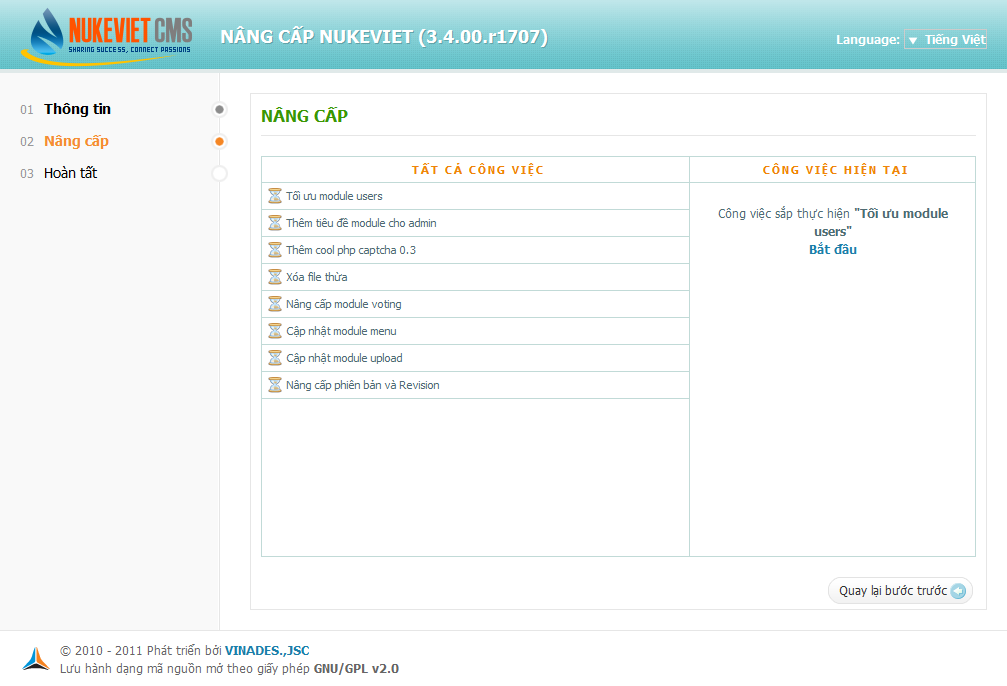Click hourglass icon beside Cập nhật module upload
Viewport: 1007px width, 686px height.
[275, 357]
